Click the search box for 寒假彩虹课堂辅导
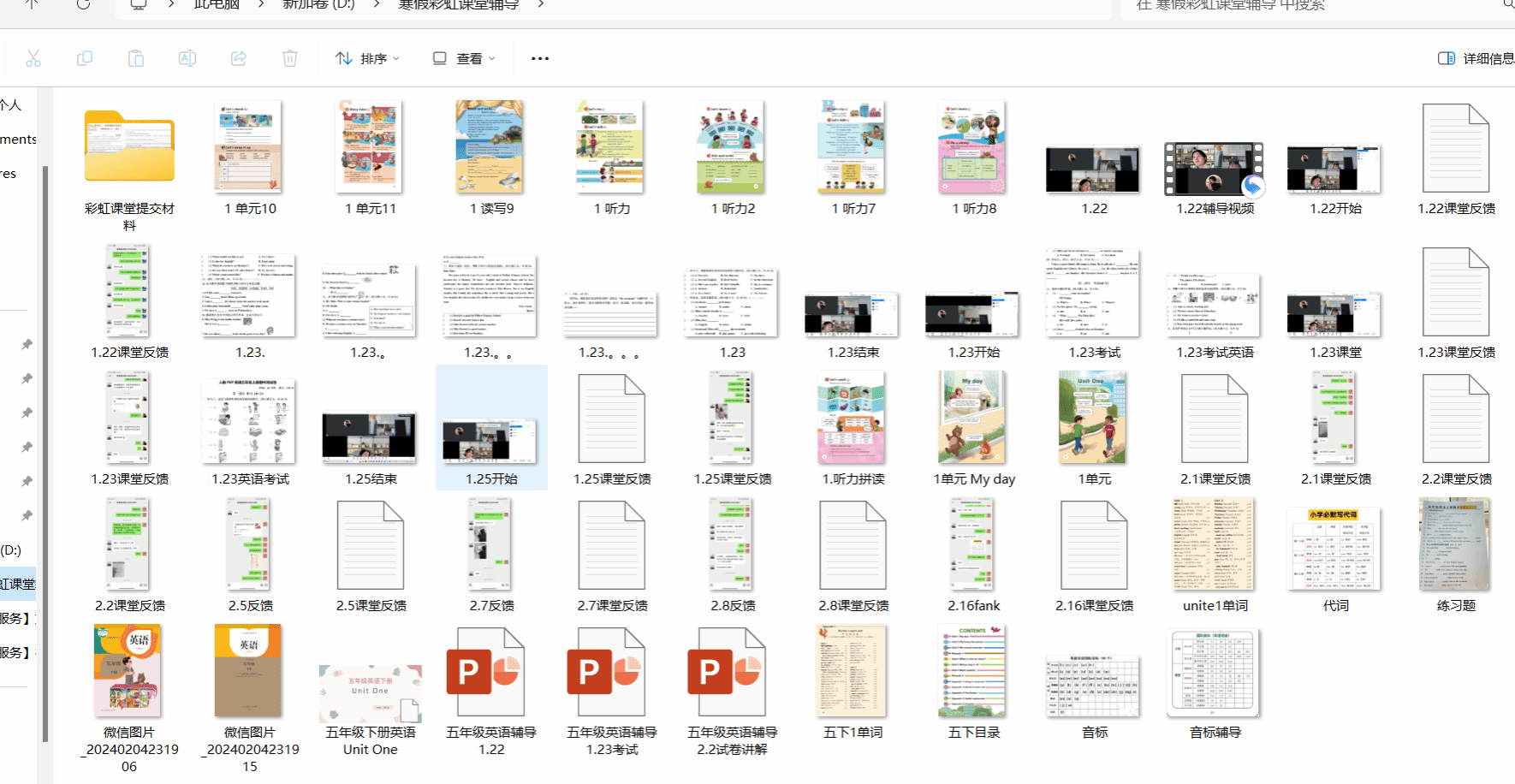The width and height of the screenshot is (1515, 784). 1310,5
